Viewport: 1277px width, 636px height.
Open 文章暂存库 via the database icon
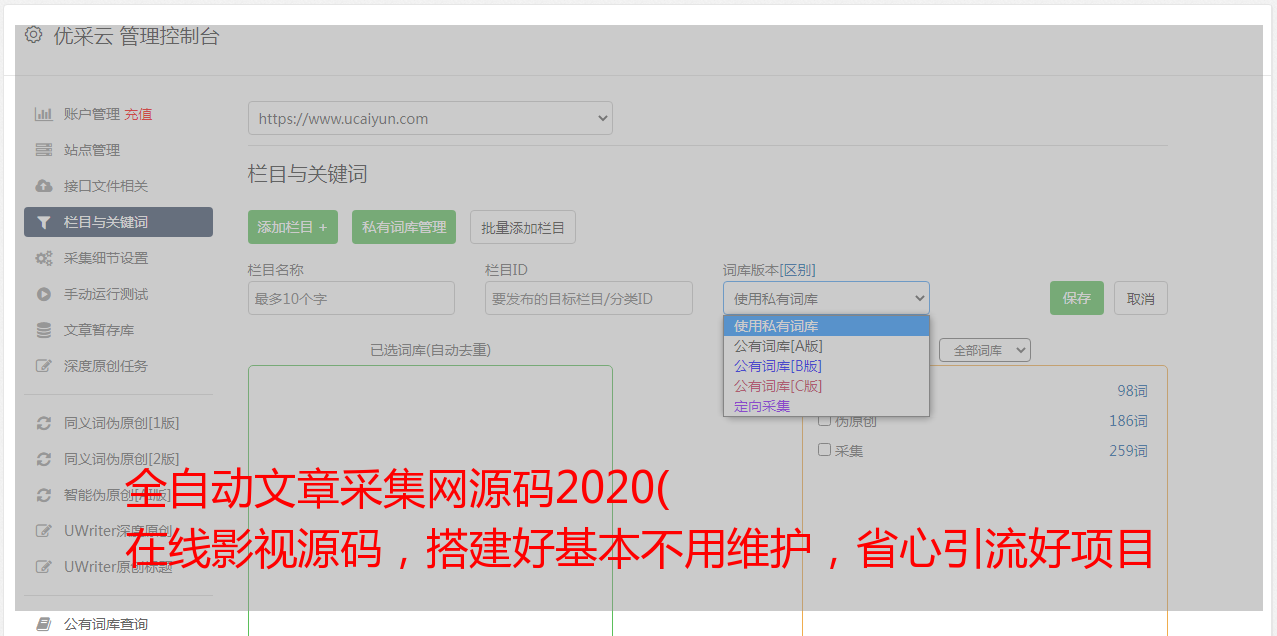[43, 330]
